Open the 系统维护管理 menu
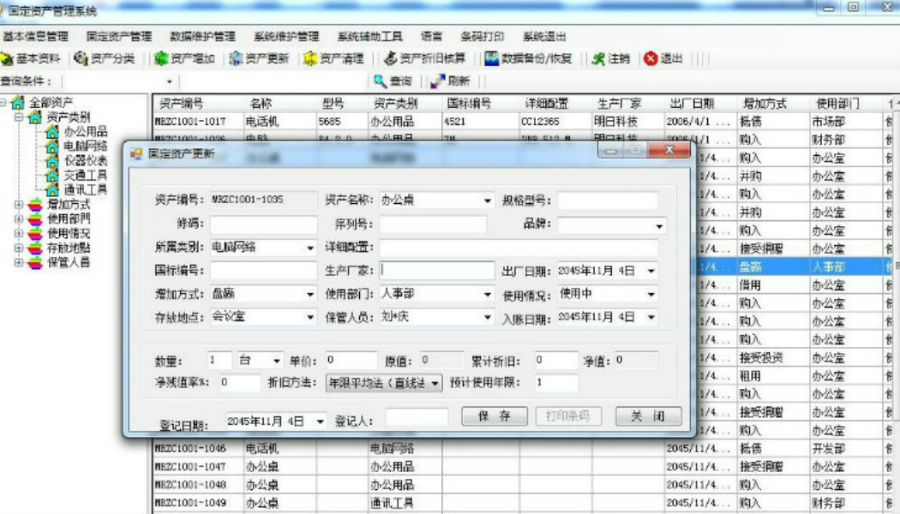The width and height of the screenshot is (900, 514). click(286, 36)
